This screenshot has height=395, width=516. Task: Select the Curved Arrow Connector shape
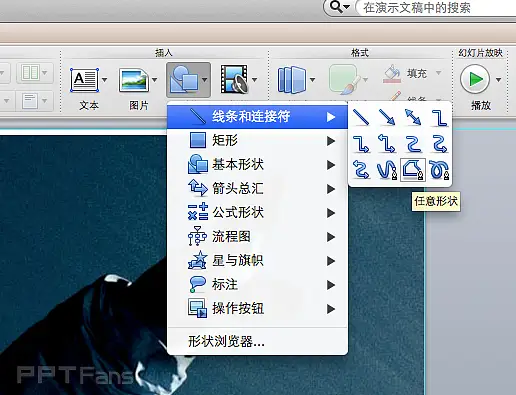(439, 144)
